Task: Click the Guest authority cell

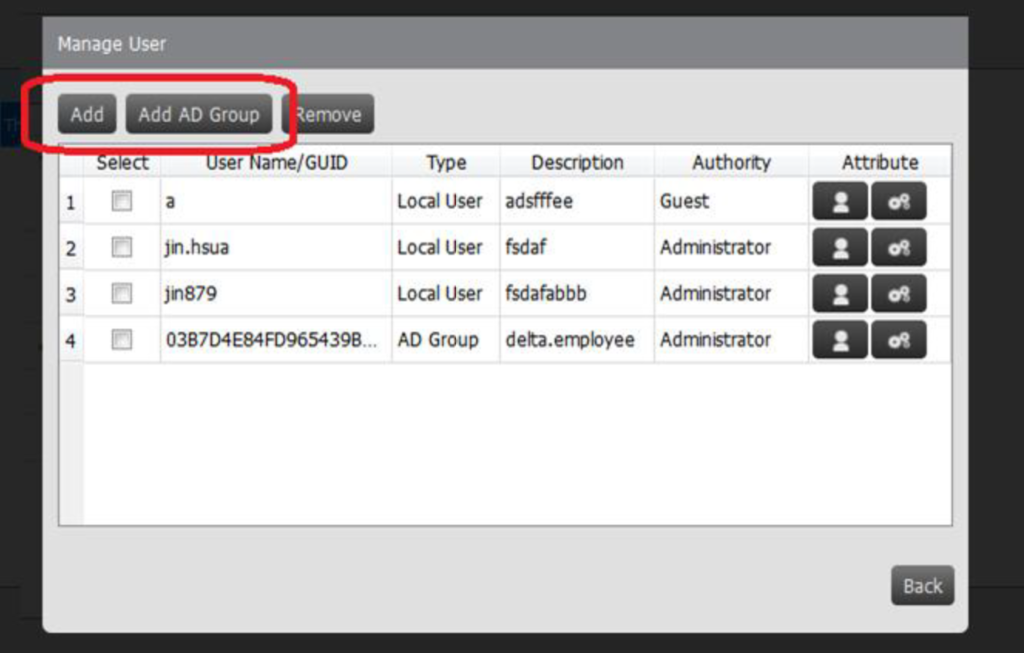Action: [x=731, y=200]
